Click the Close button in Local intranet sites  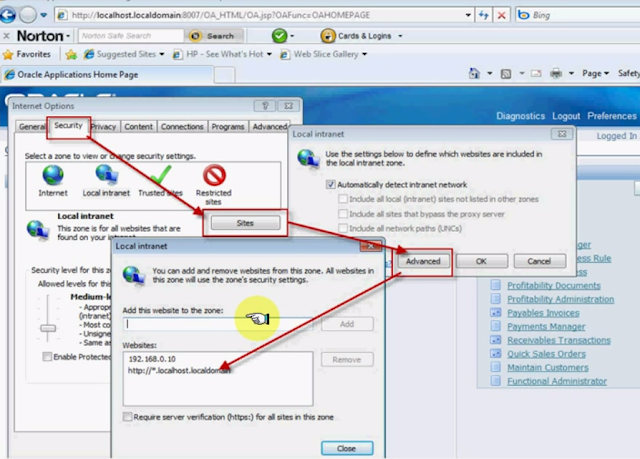[x=347, y=448]
